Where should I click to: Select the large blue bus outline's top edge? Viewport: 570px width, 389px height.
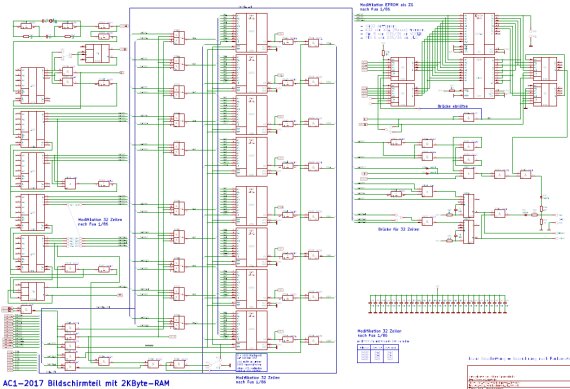241,8
